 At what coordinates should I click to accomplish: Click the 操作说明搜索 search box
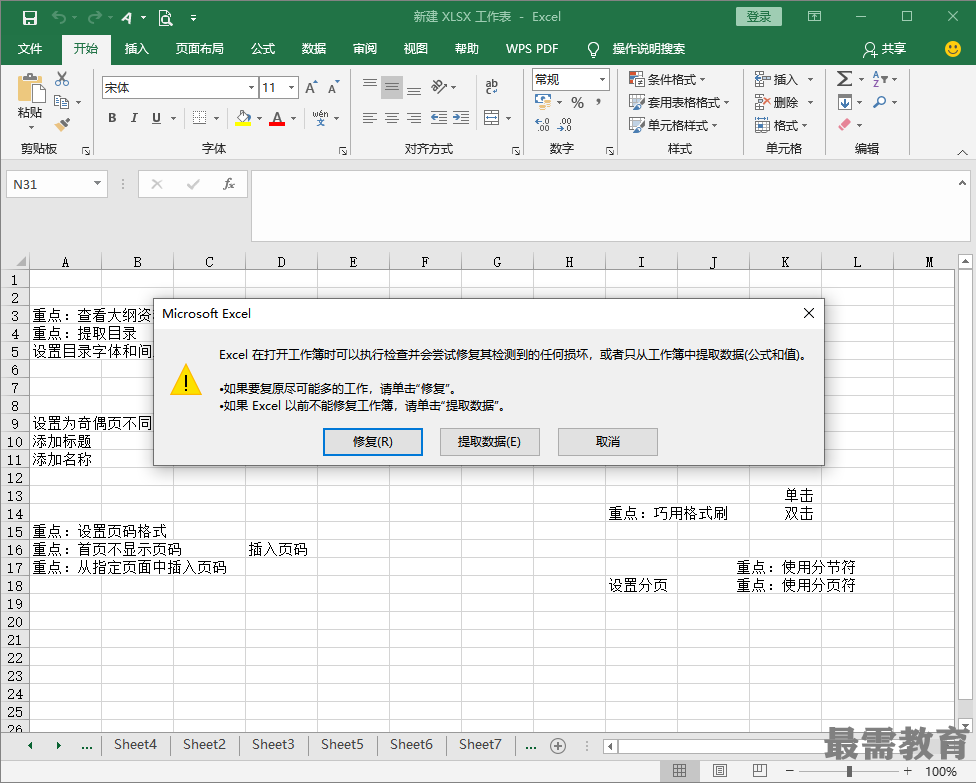pos(648,49)
